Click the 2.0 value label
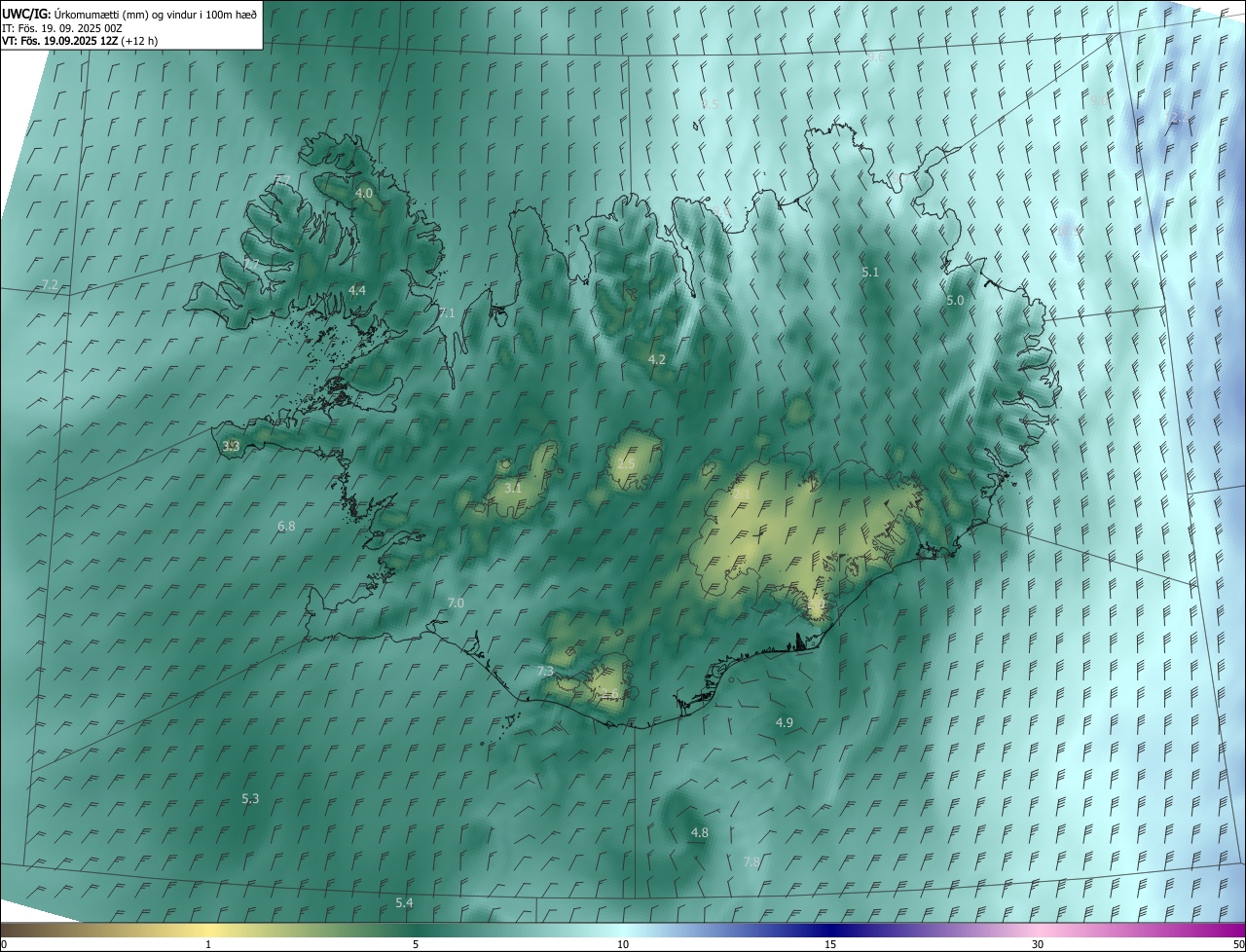 (816, 605)
